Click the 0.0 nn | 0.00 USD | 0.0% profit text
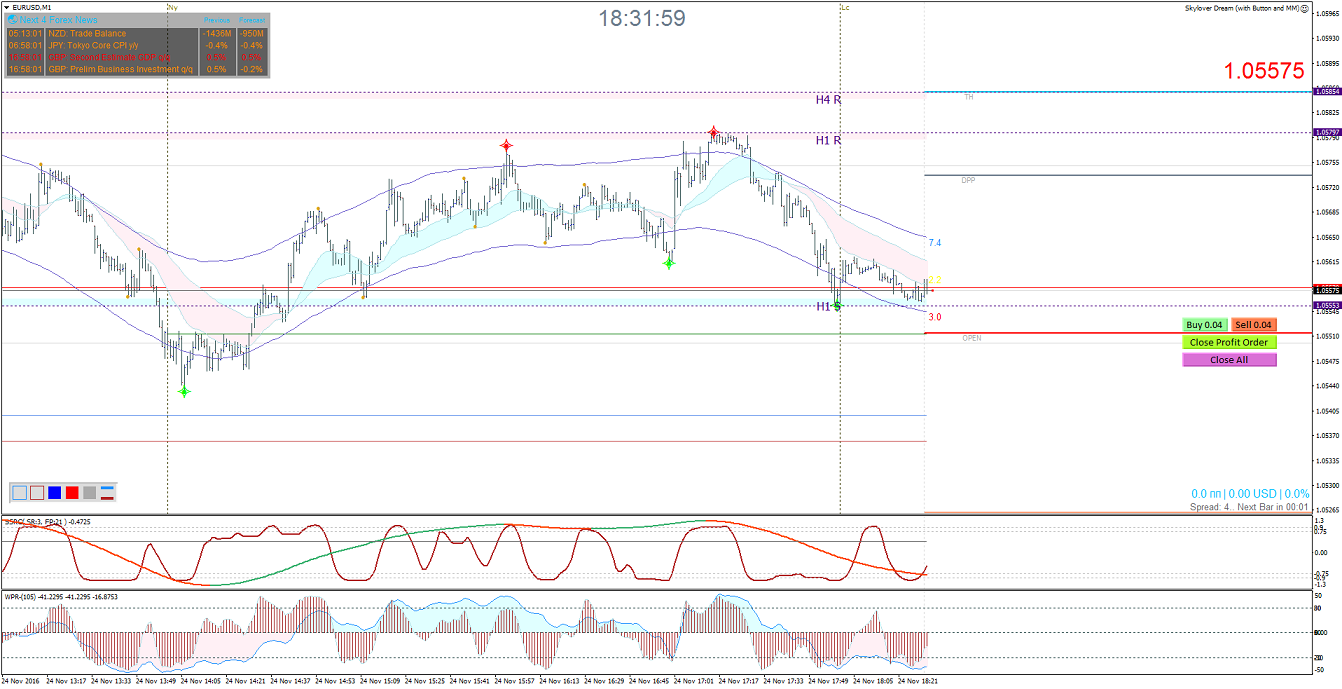This screenshot has width=1342, height=689. coord(1250,494)
